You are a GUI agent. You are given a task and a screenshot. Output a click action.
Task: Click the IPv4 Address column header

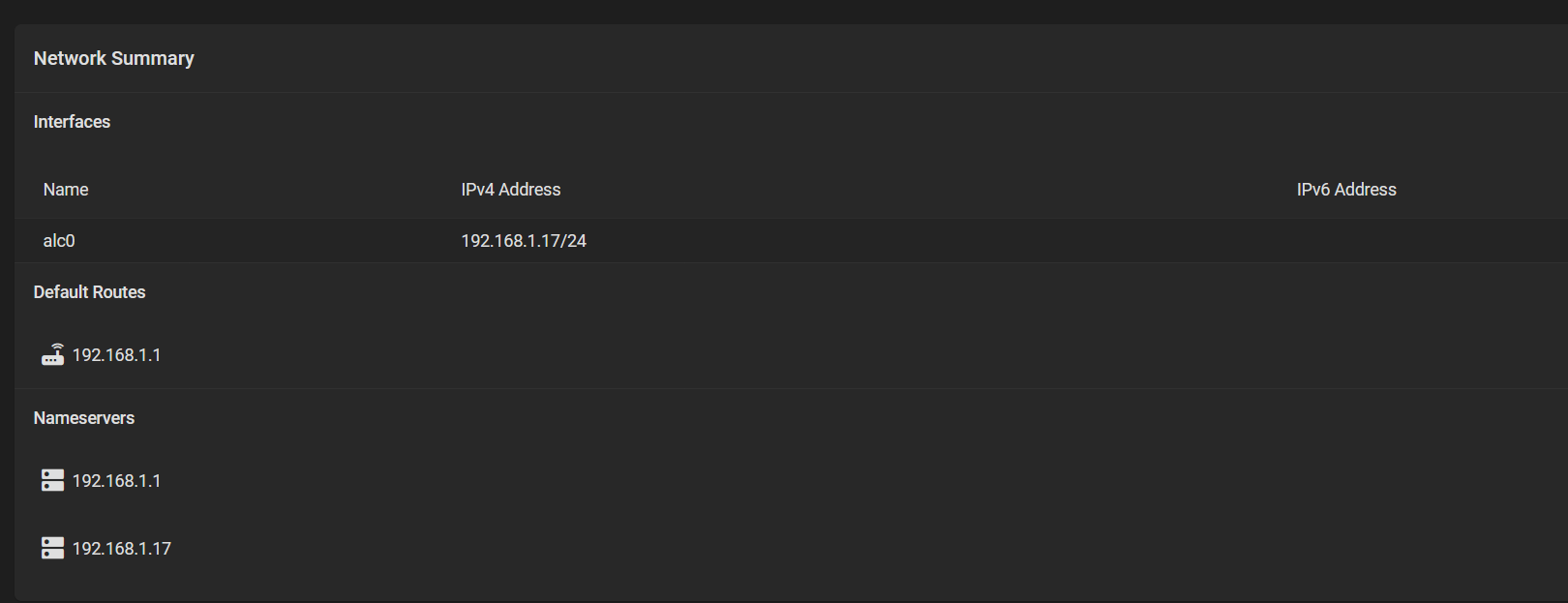(x=510, y=190)
